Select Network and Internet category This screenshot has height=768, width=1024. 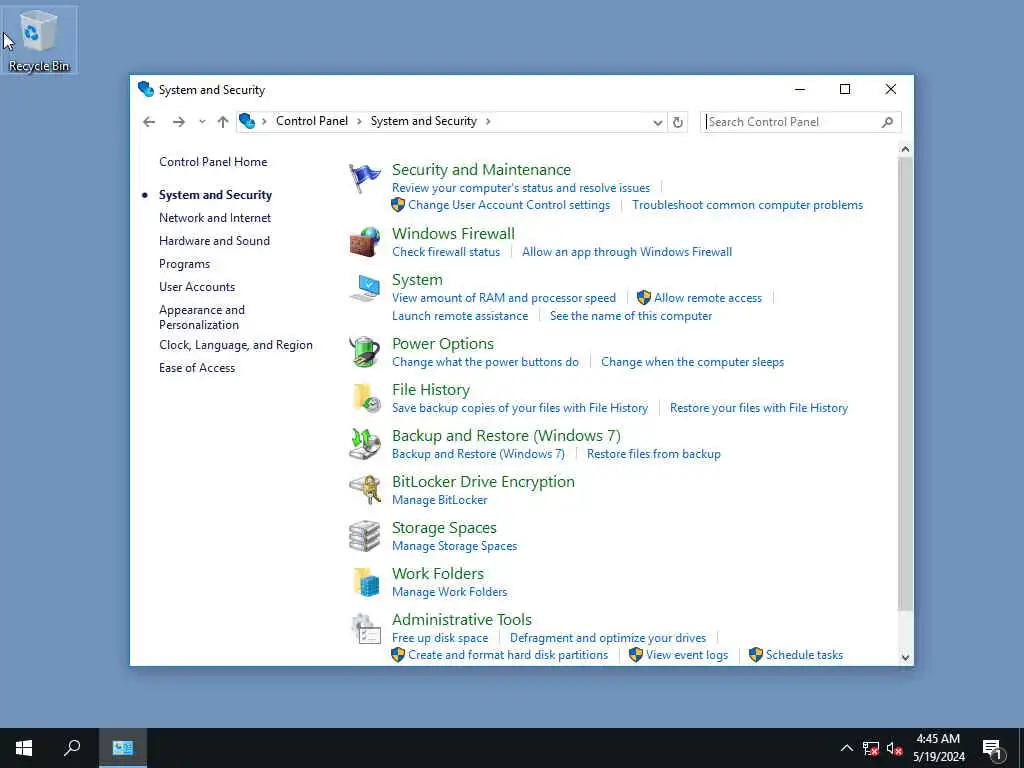tap(215, 218)
